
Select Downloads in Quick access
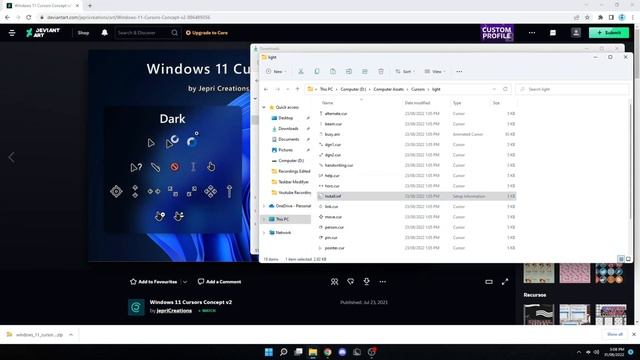[x=289, y=129]
